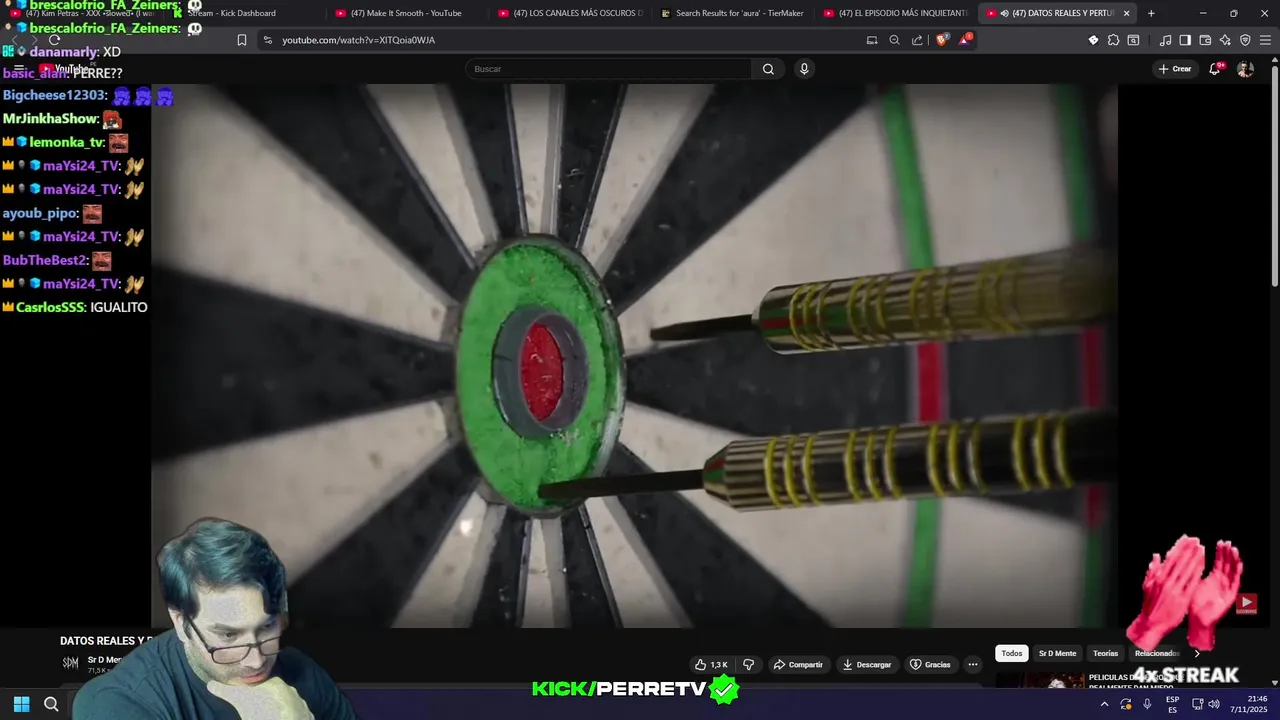The width and height of the screenshot is (1280, 720).
Task: Like the video with 1,3 K button
Action: pos(711,664)
